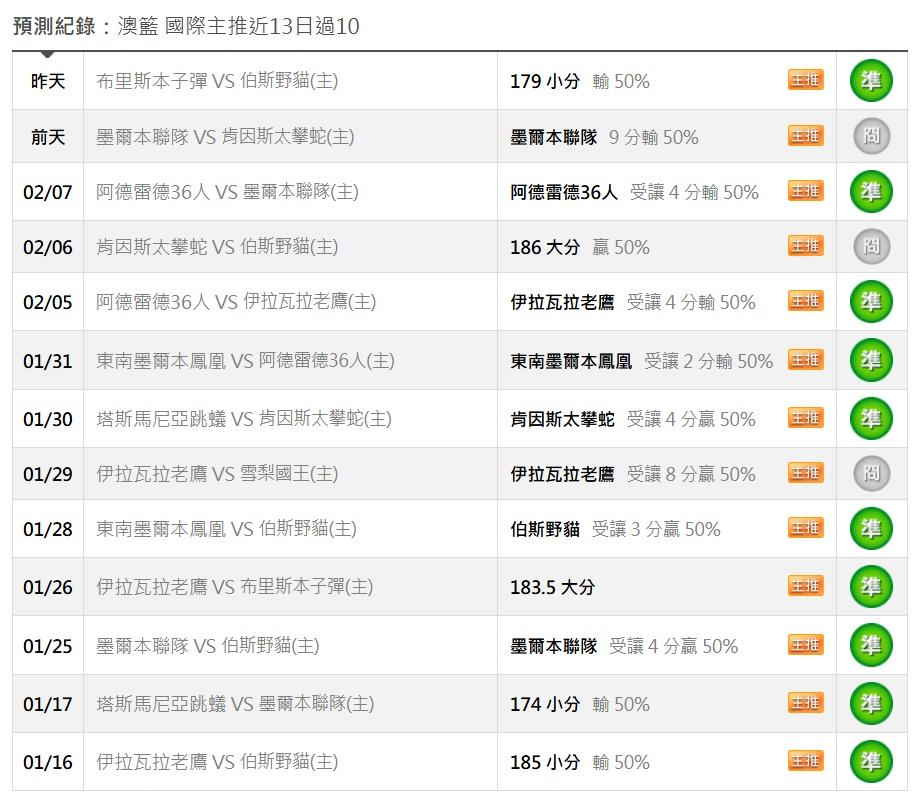
Task: Open matchup 塔斯馬尼亞跳蟻 VS 肯因斯太攀蛇(主)
Action: (244, 419)
